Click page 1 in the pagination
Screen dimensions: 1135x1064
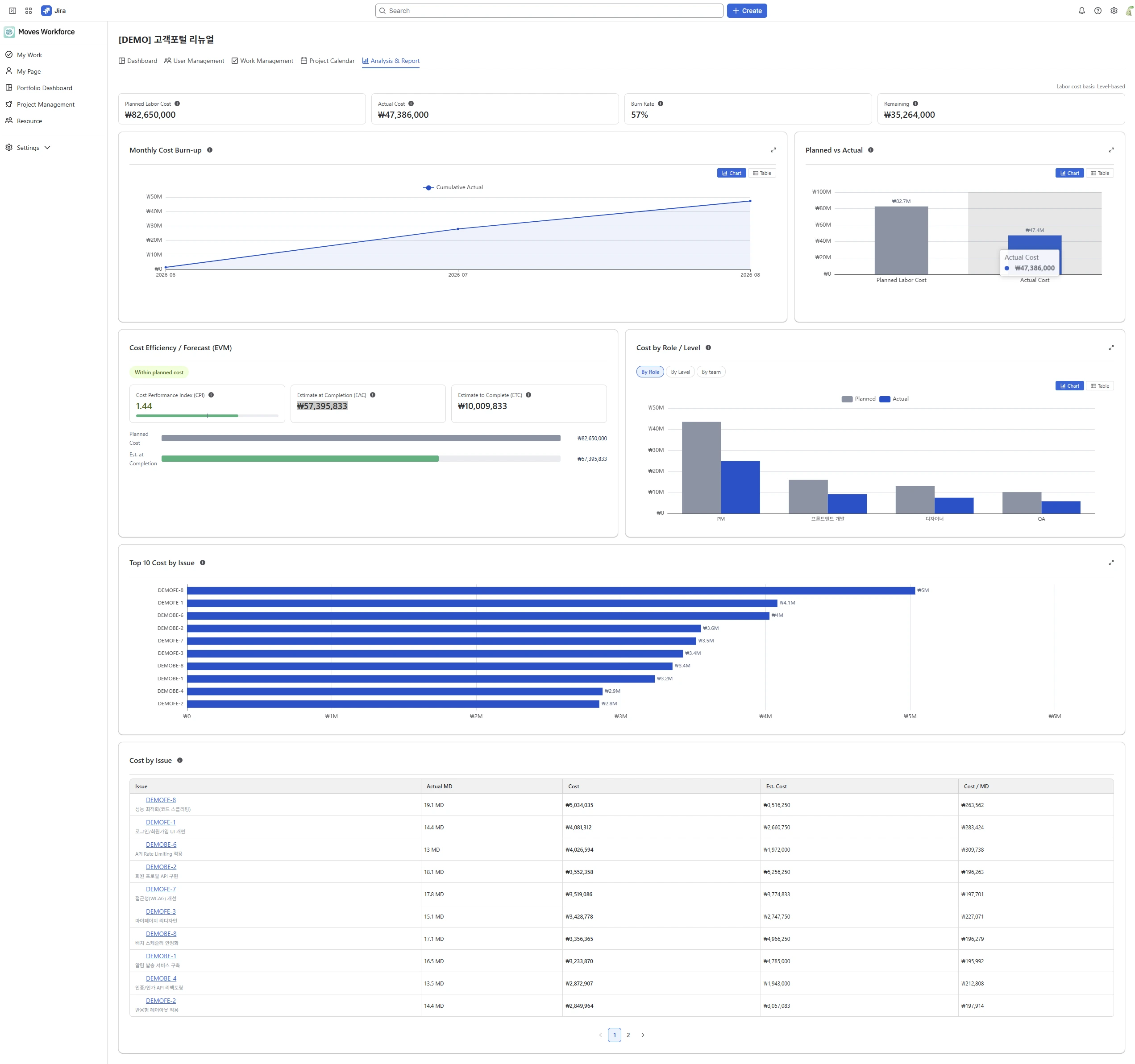point(614,1035)
